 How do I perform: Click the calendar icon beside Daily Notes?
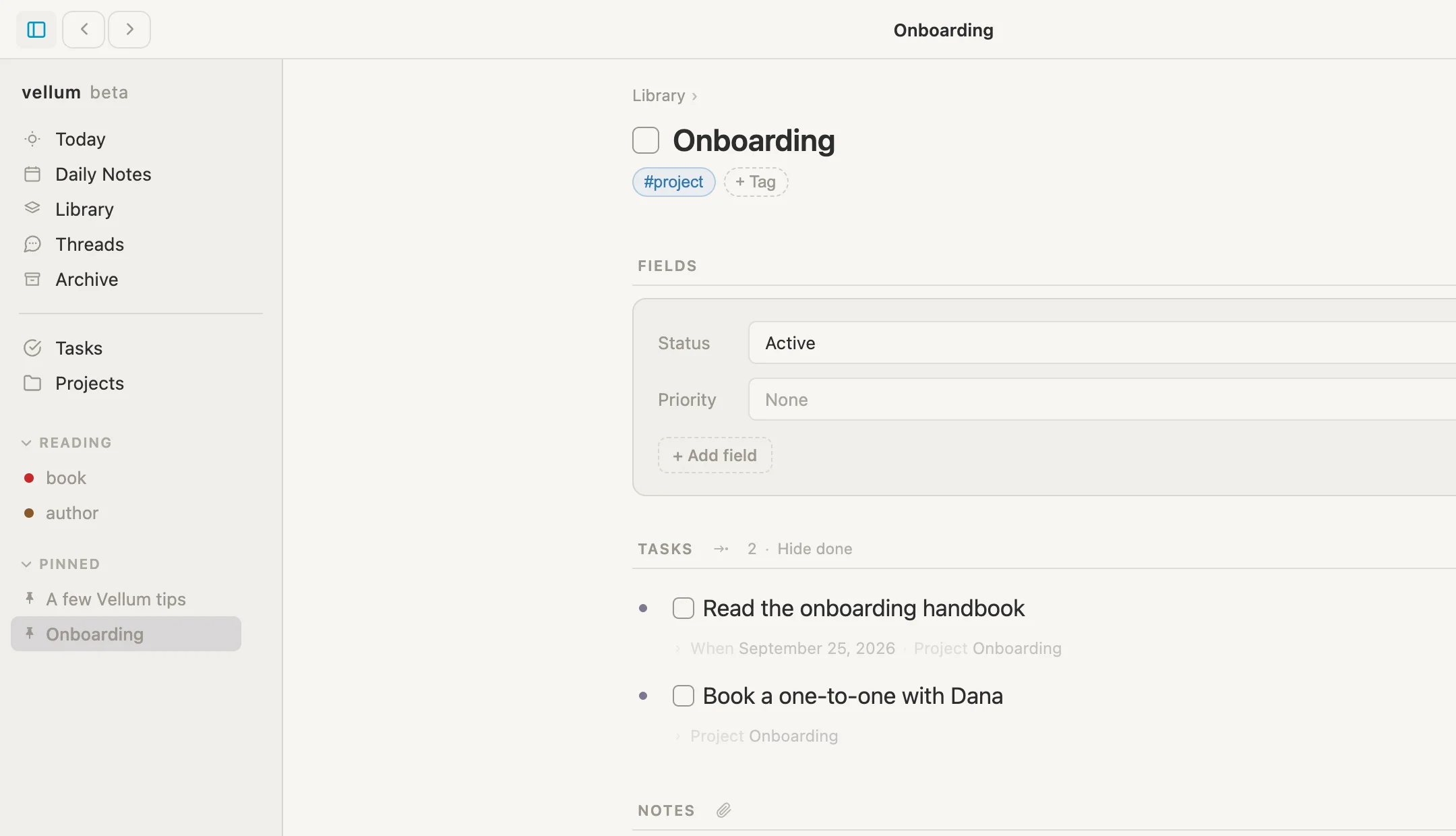[32, 174]
